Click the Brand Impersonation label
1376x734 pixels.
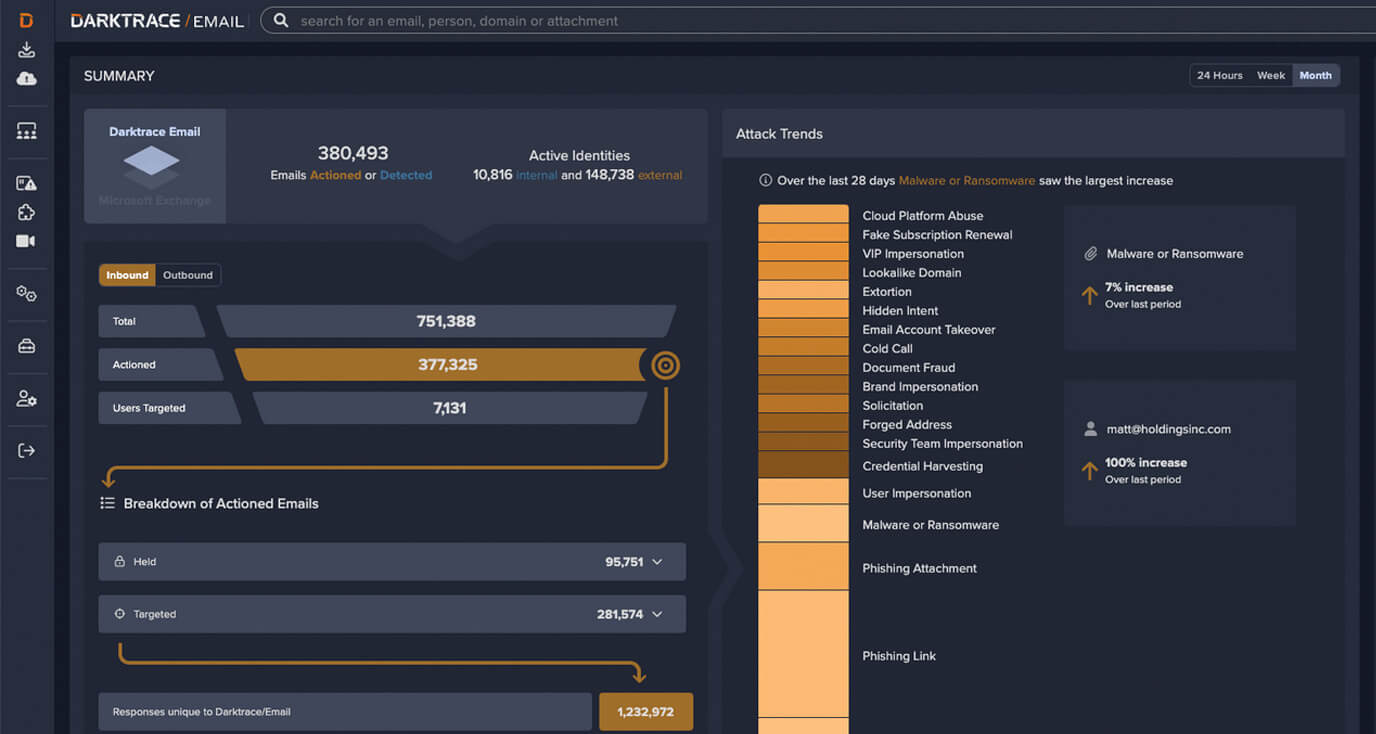920,387
